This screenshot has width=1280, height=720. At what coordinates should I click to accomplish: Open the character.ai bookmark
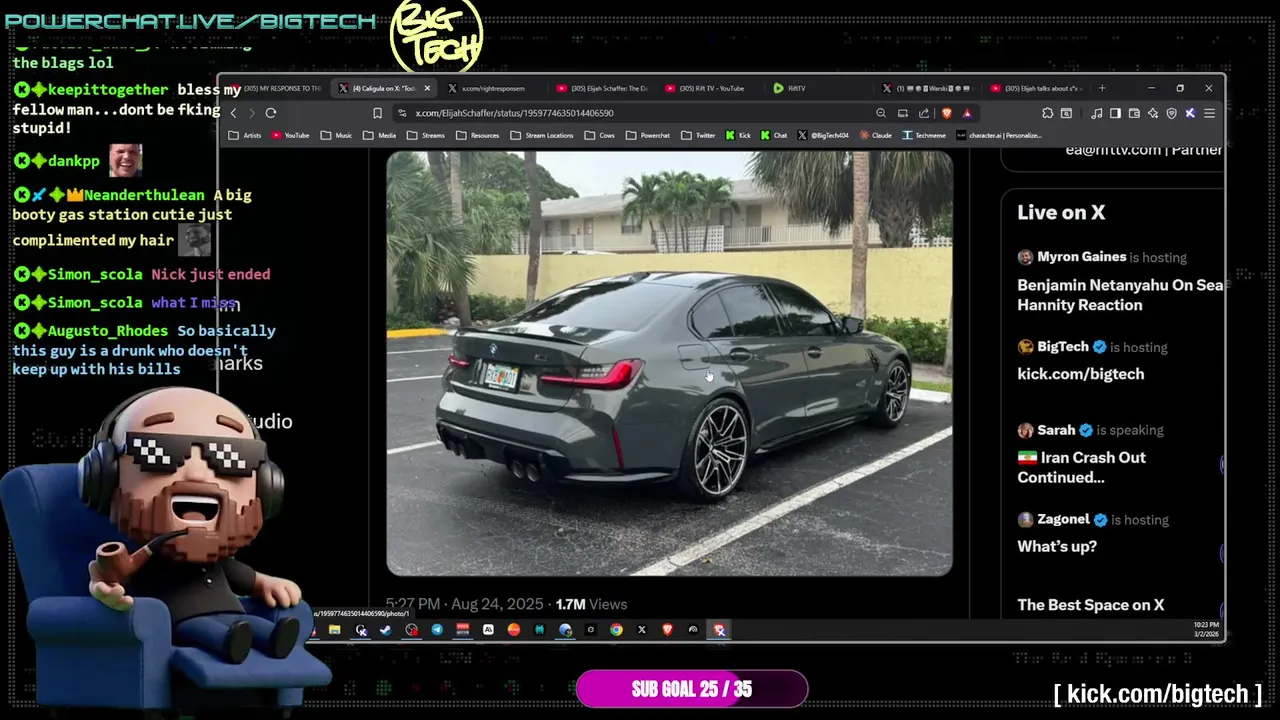pos(999,135)
